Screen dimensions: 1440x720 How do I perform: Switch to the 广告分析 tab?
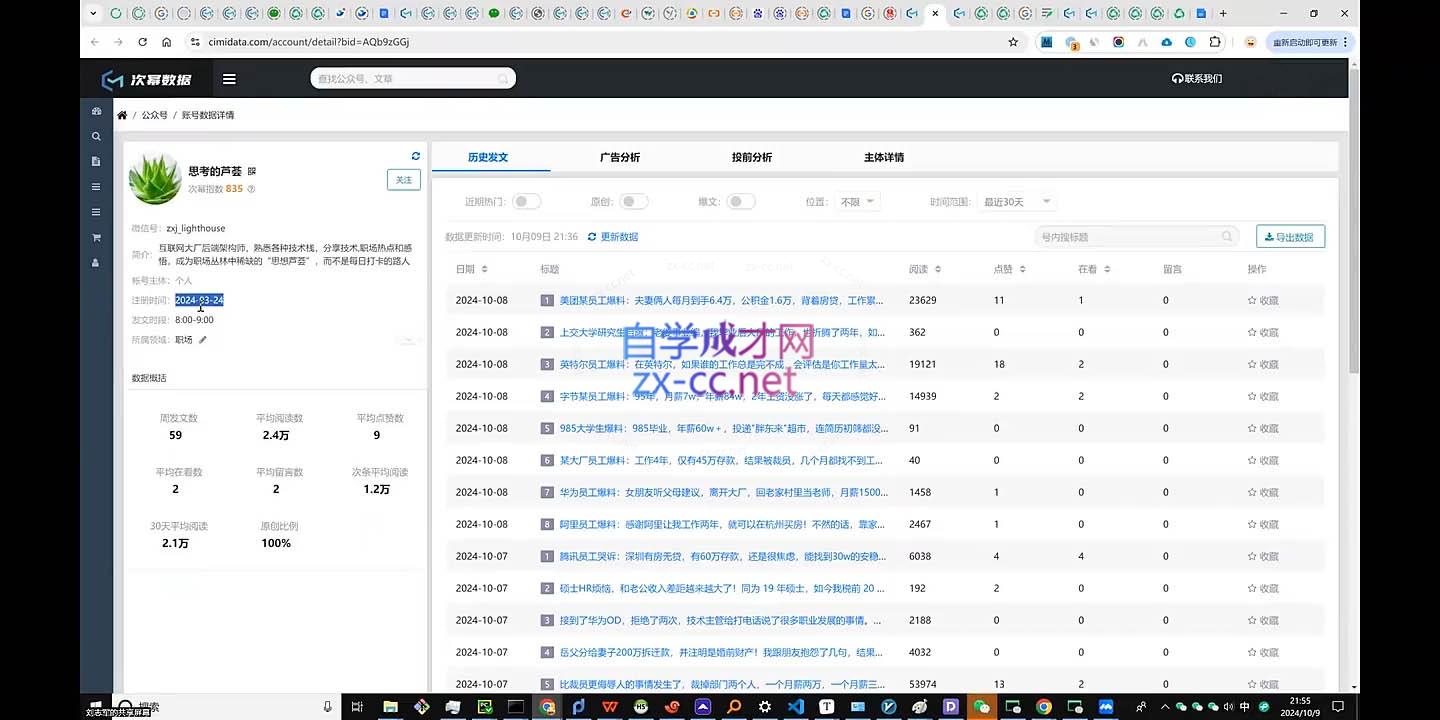(620, 157)
